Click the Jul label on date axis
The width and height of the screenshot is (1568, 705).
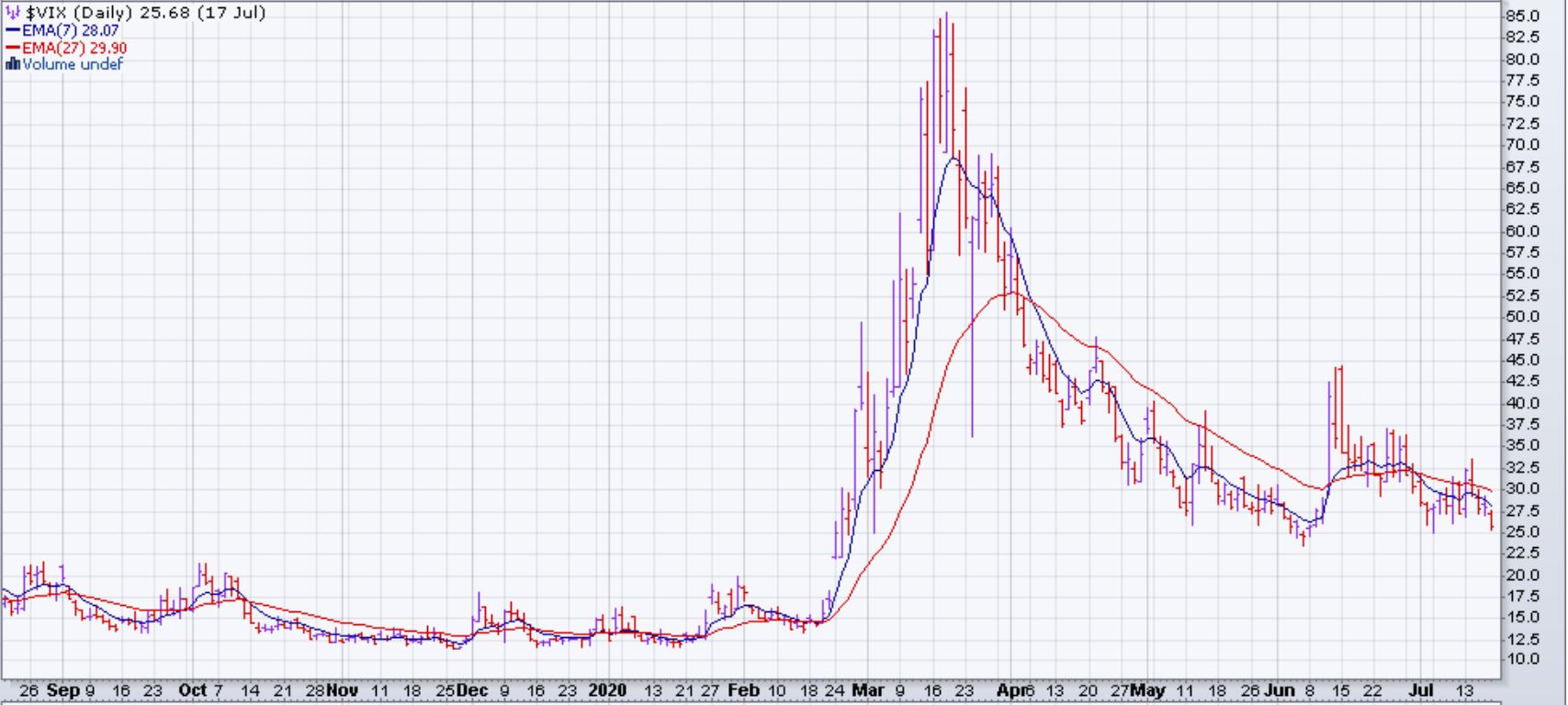click(1420, 690)
